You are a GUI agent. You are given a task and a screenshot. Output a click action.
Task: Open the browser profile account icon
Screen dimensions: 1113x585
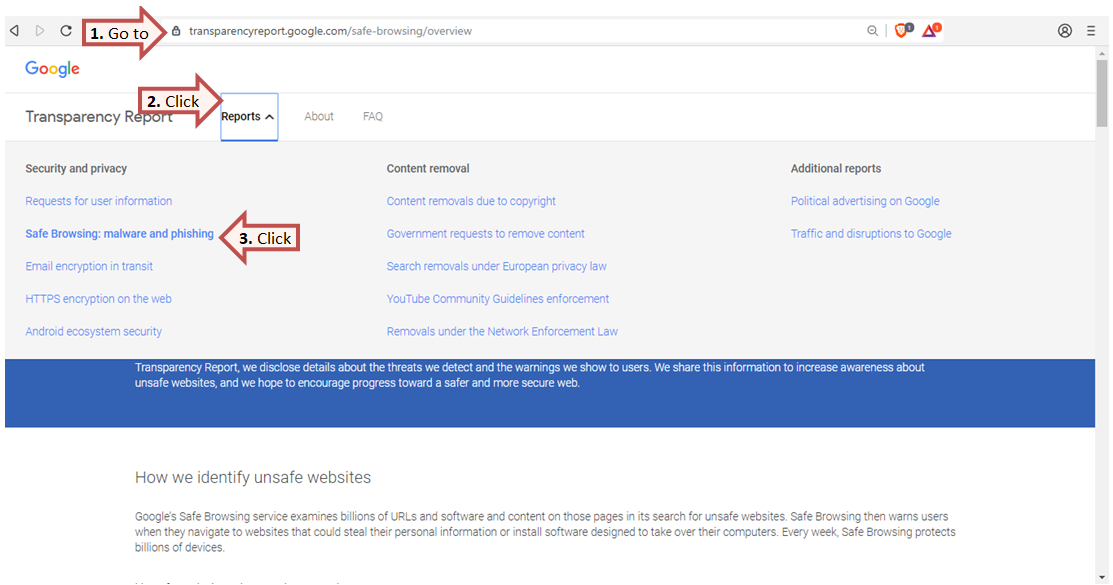tap(1065, 31)
